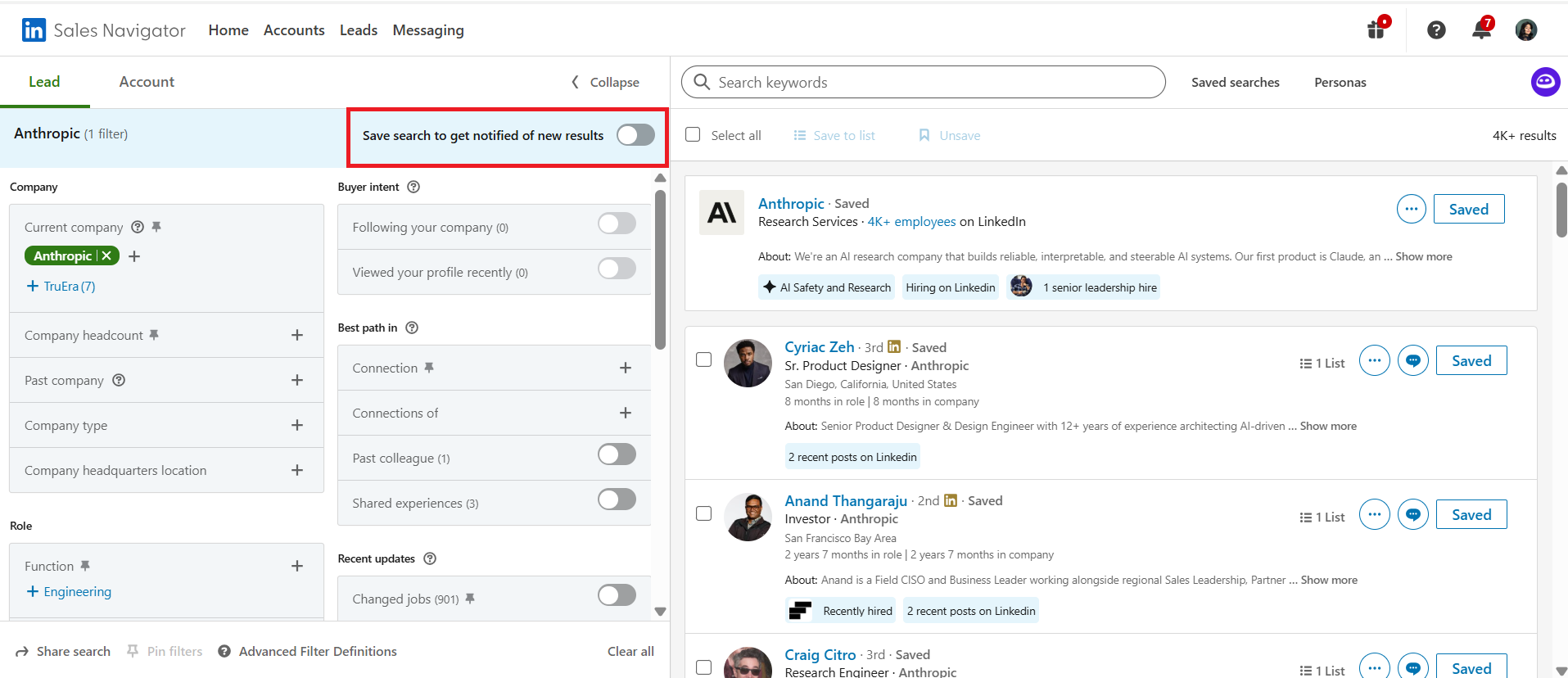Focus the Search keywords field
1568x678 pixels.
pyautogui.click(x=923, y=82)
